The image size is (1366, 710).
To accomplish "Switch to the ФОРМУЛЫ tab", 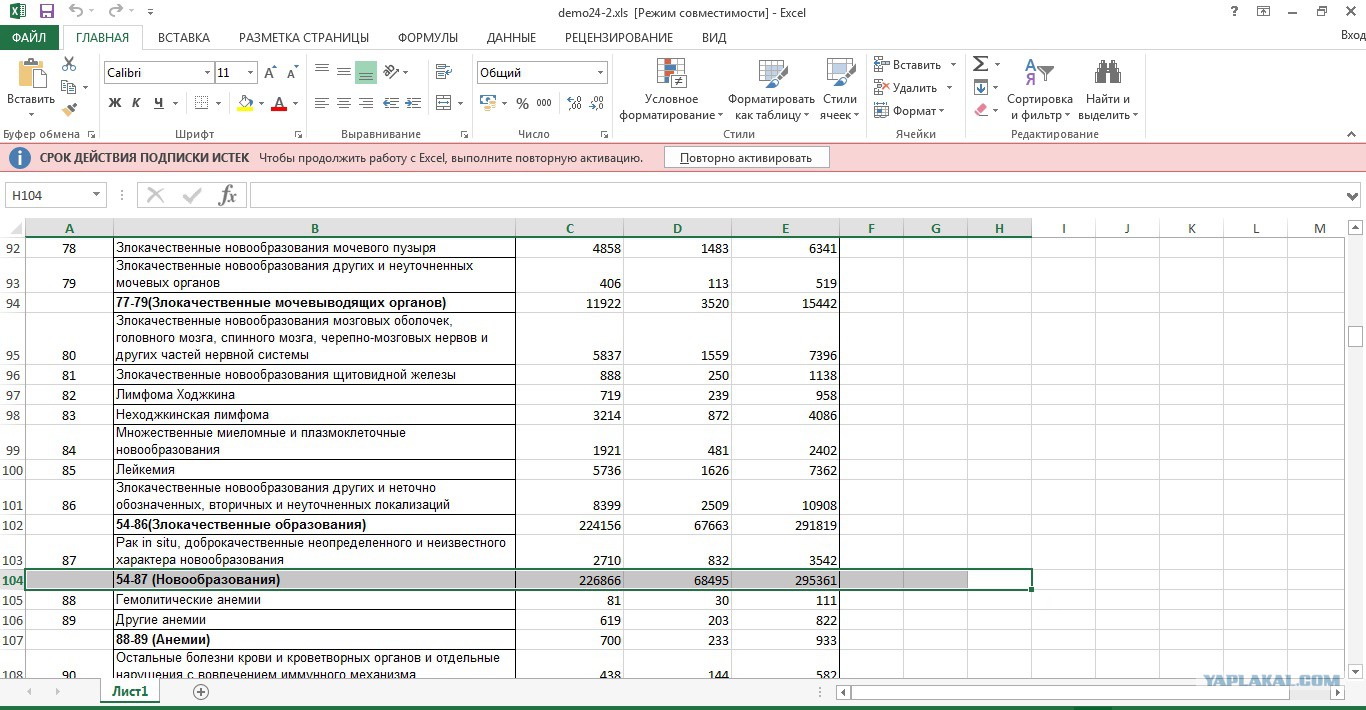I will (428, 38).
